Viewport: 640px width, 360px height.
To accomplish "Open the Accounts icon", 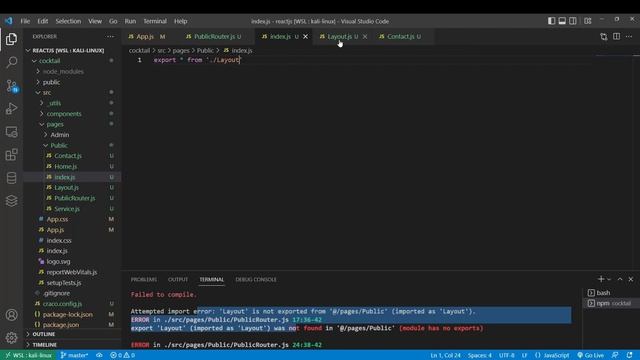I will click(11, 315).
